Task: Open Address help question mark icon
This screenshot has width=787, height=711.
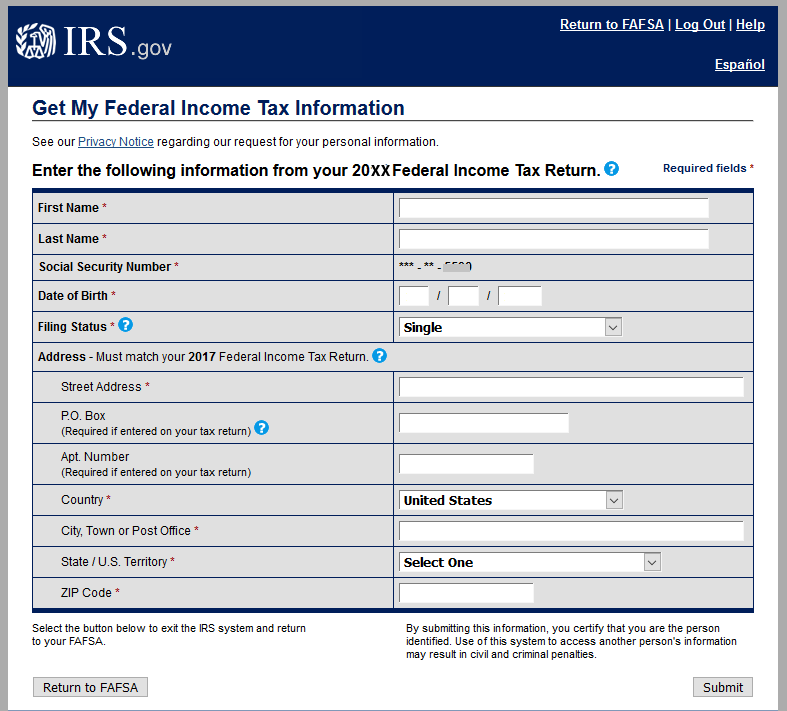Action: (x=379, y=356)
